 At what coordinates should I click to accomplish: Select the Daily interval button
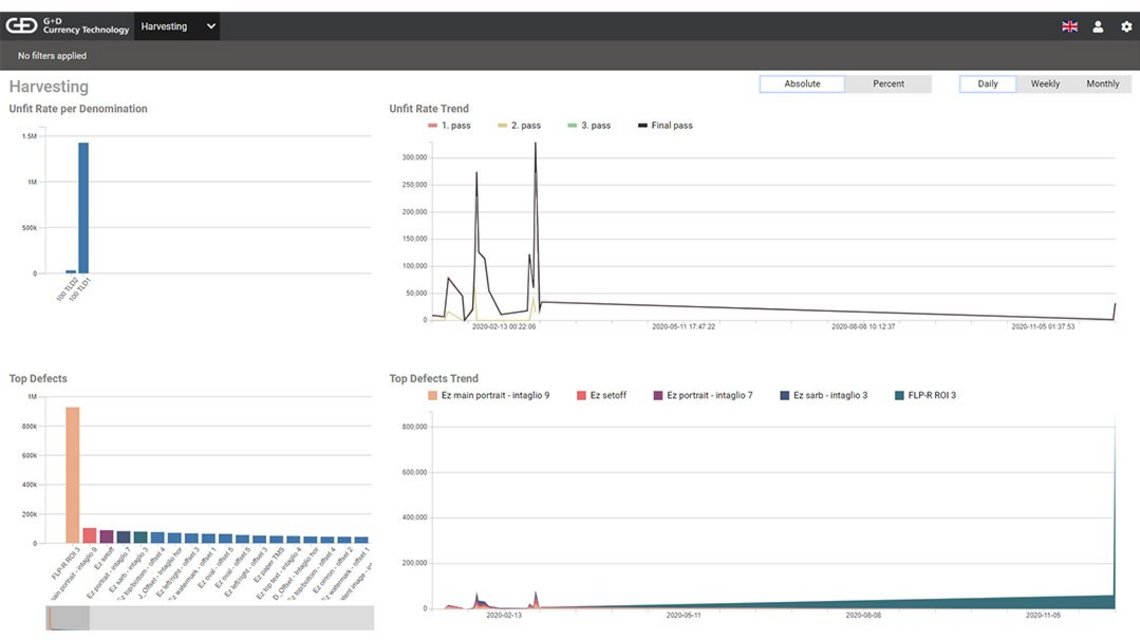tap(987, 84)
